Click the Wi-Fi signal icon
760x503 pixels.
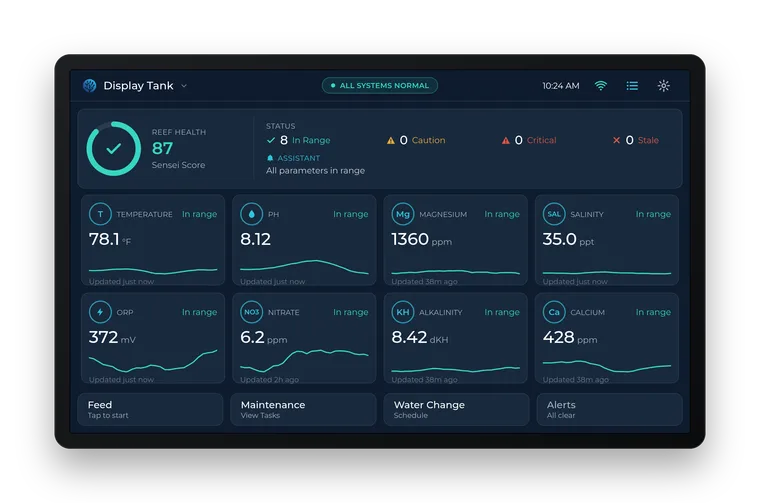(x=601, y=86)
